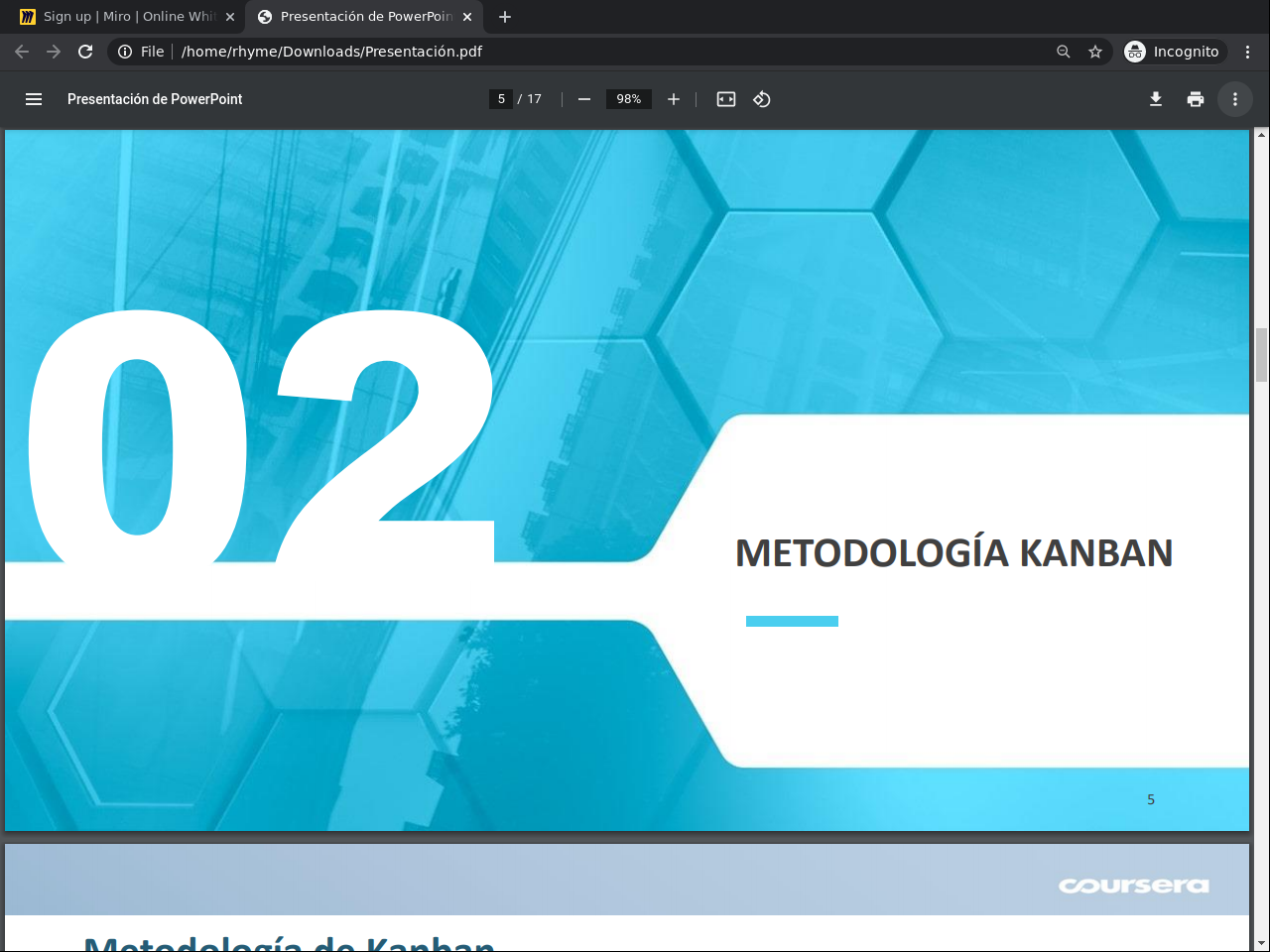Rotate the PDF counterclockwise
The height and width of the screenshot is (952, 1270).
[762, 99]
